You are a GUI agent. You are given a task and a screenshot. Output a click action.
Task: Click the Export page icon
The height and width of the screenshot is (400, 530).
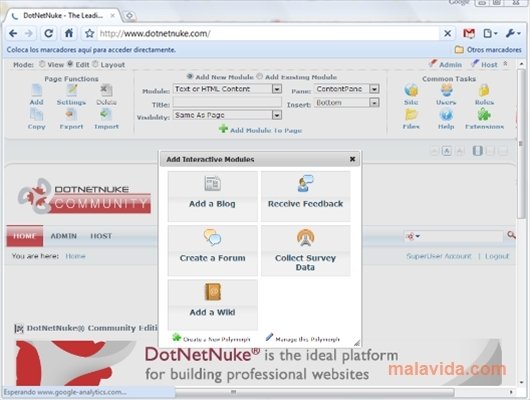coord(71,115)
